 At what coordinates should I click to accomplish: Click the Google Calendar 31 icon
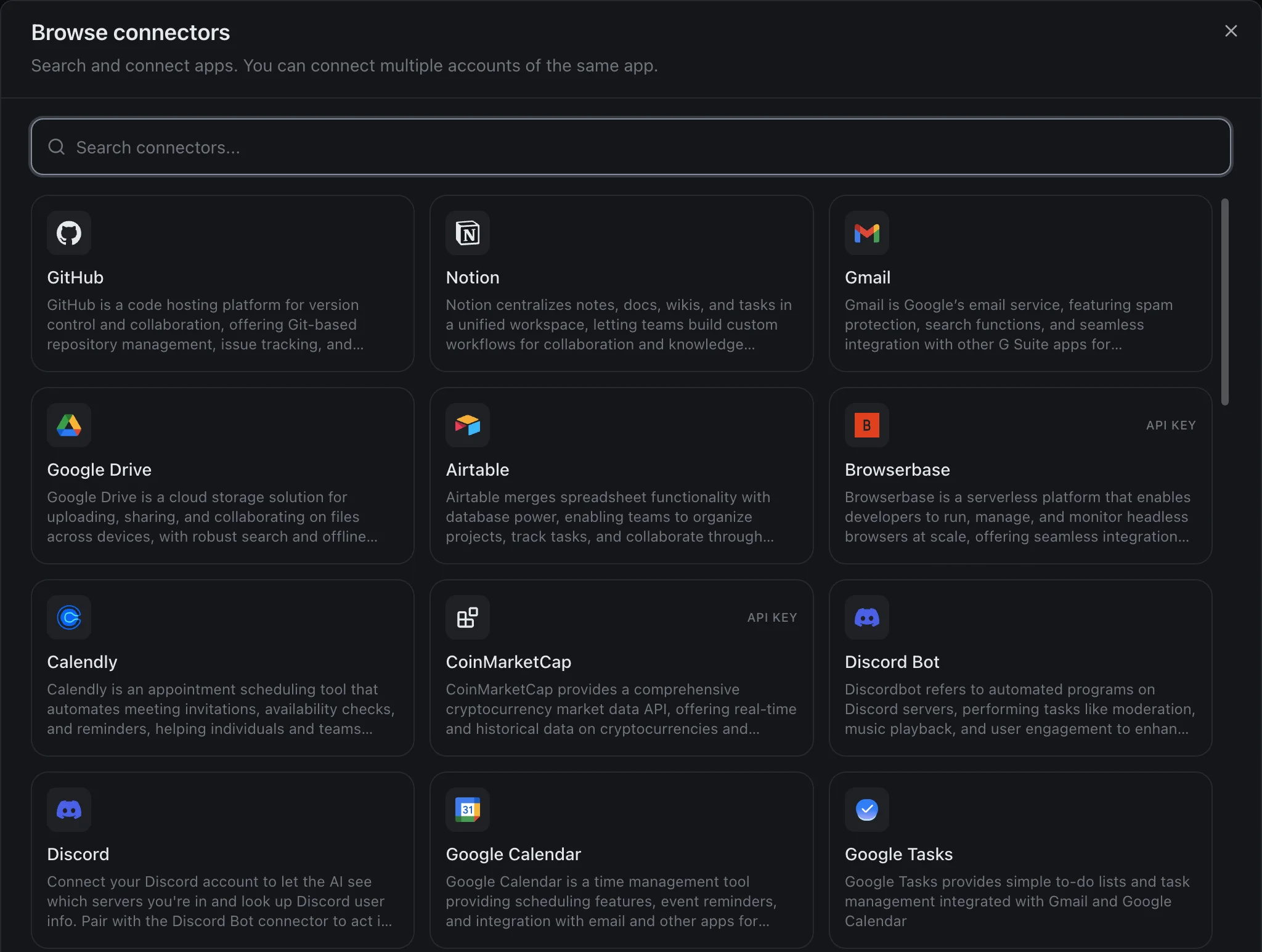point(468,810)
